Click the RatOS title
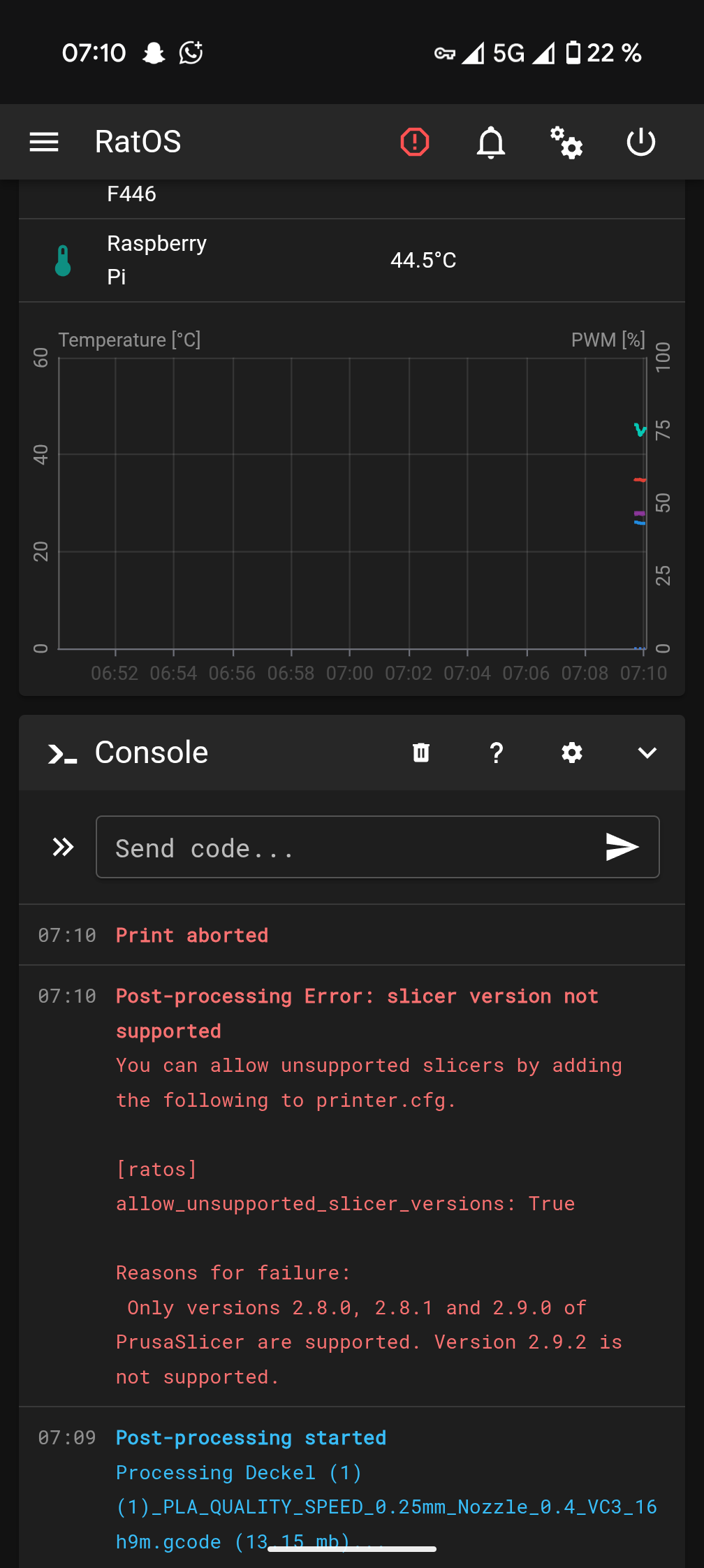The height and width of the screenshot is (1568, 704). pos(138,142)
